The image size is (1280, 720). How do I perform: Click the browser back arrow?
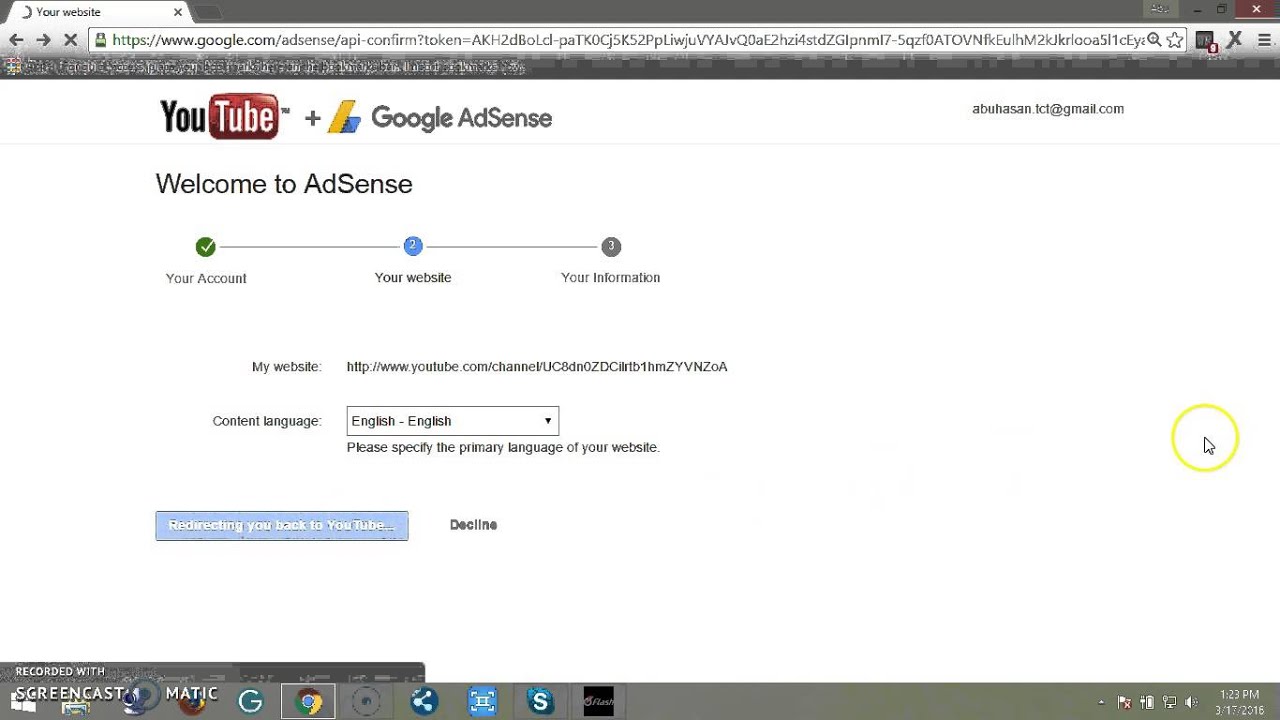point(16,40)
